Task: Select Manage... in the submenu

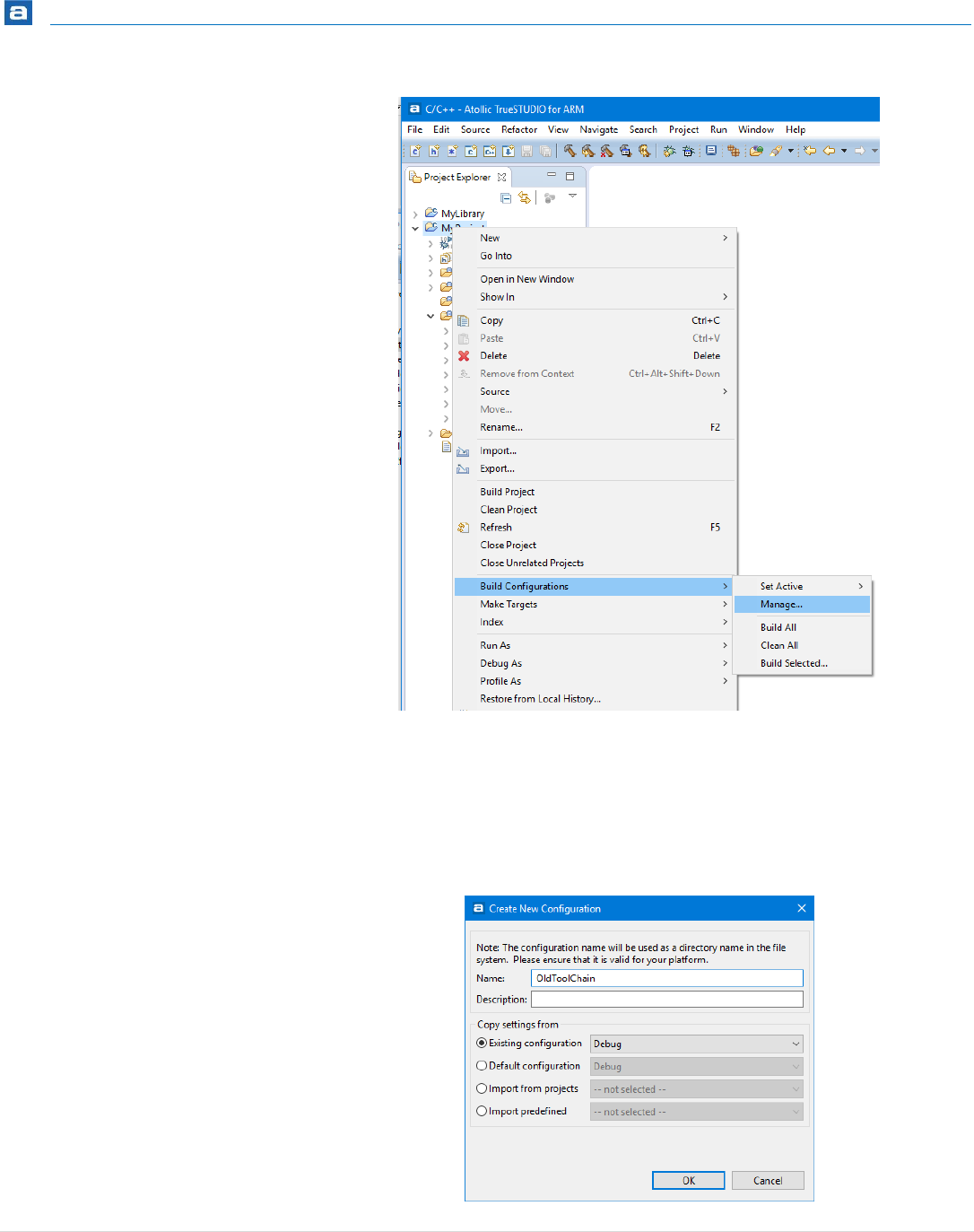Action: (802, 605)
